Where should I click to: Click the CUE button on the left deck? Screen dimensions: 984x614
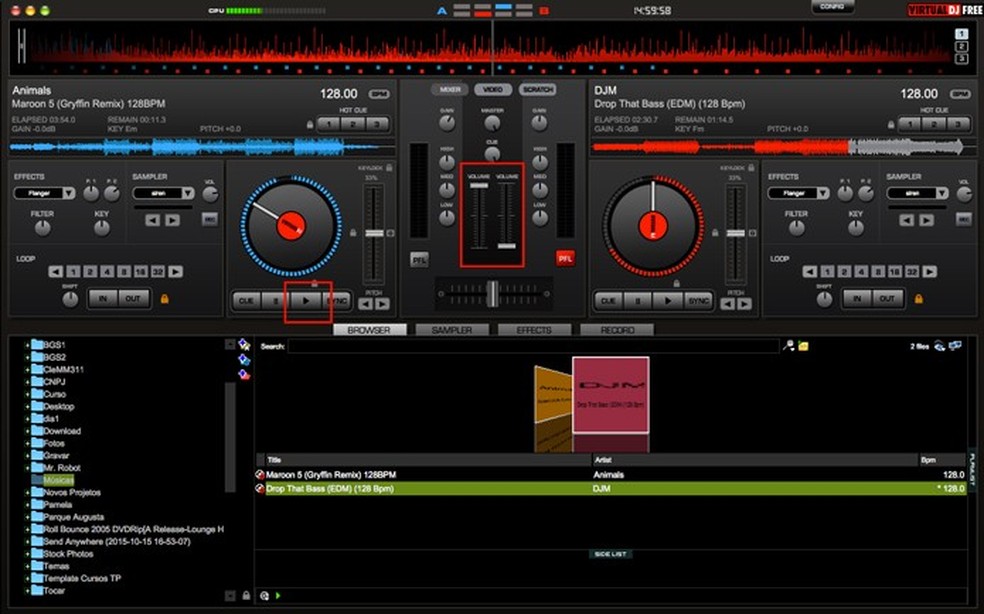tap(245, 300)
